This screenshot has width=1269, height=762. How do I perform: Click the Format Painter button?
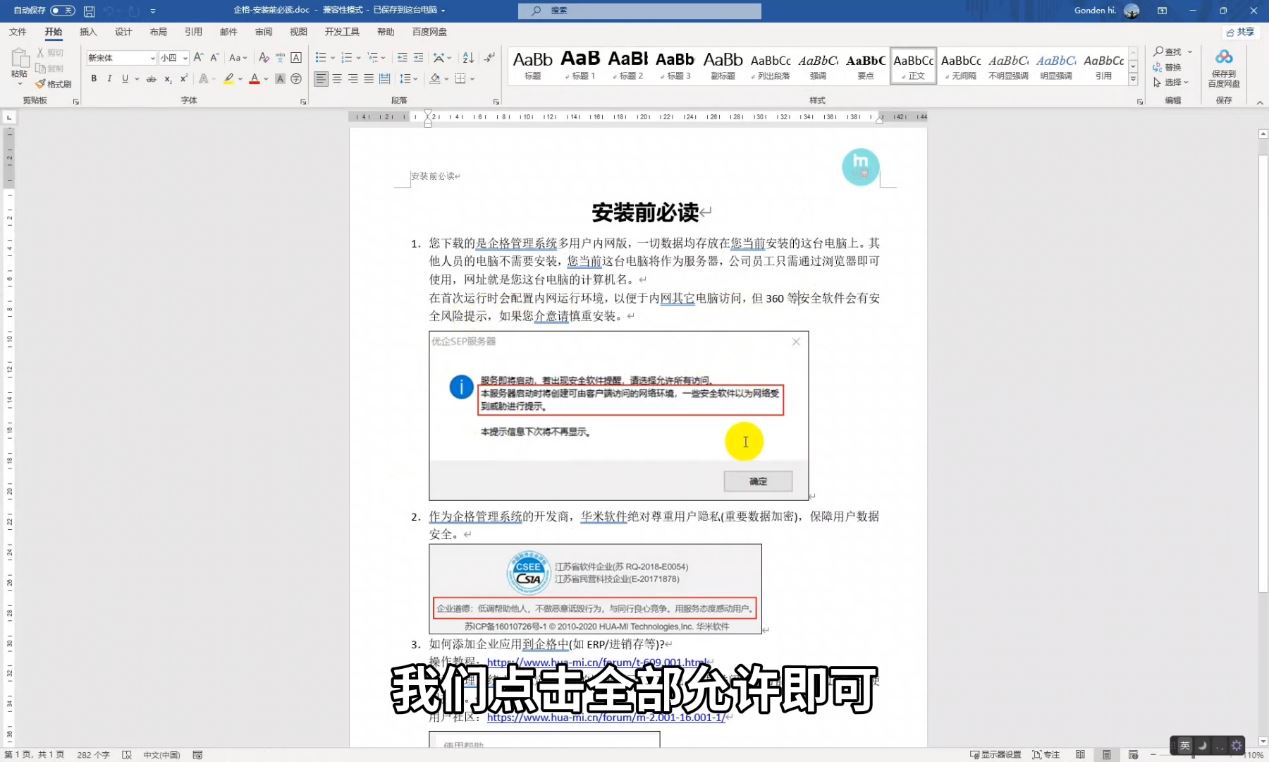tap(55, 84)
